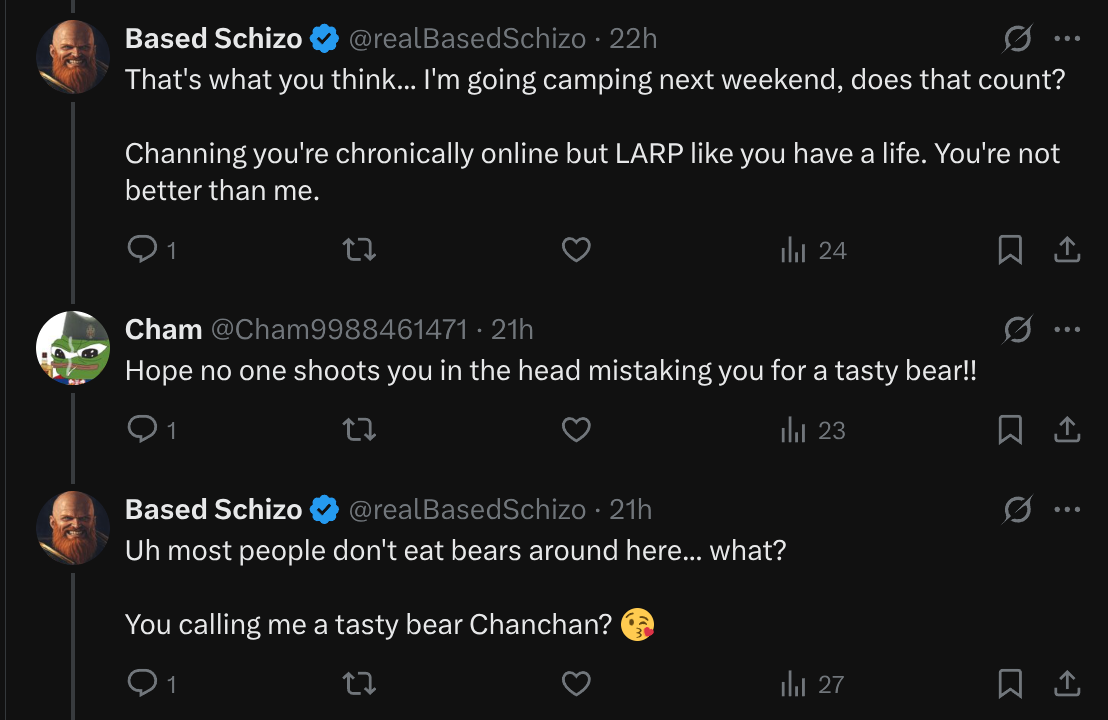Image resolution: width=1108 pixels, height=720 pixels.
Task: Like Cham's tweet about the bear
Action: pyautogui.click(x=576, y=430)
